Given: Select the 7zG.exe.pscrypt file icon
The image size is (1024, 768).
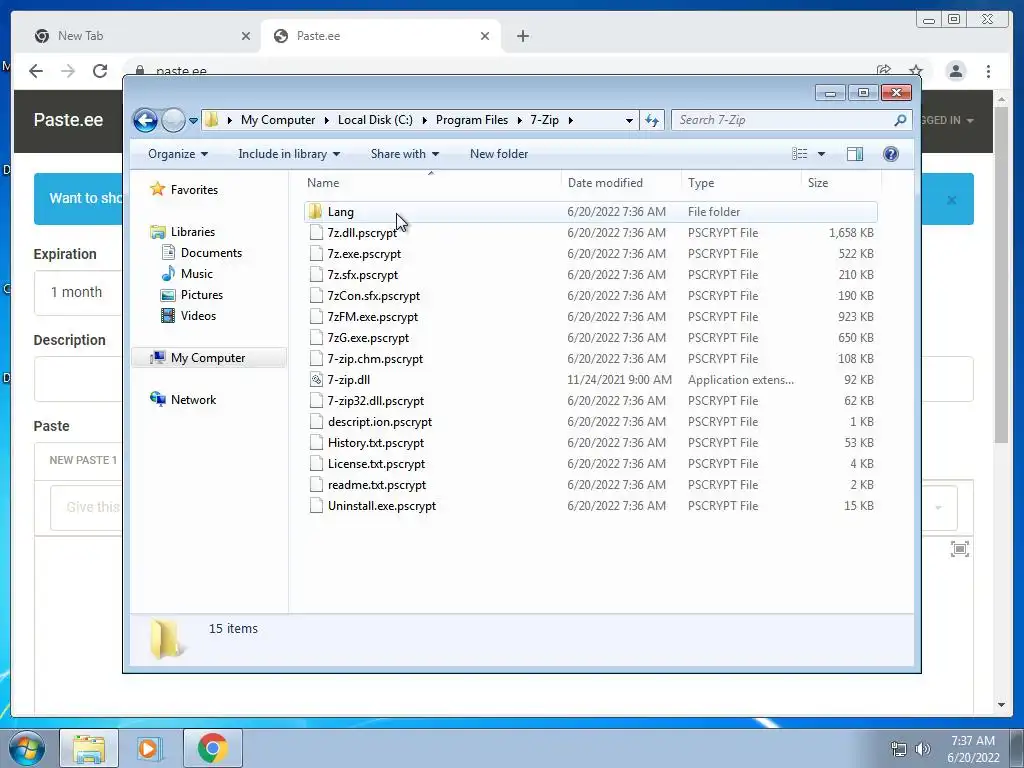Looking at the screenshot, I should pyautogui.click(x=316, y=338).
